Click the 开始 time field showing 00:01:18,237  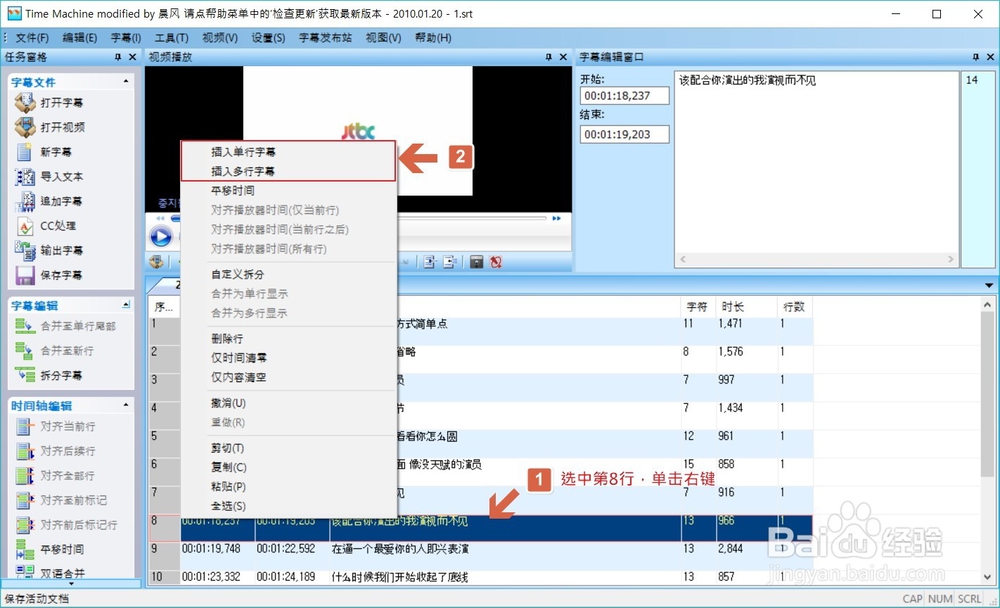click(624, 95)
